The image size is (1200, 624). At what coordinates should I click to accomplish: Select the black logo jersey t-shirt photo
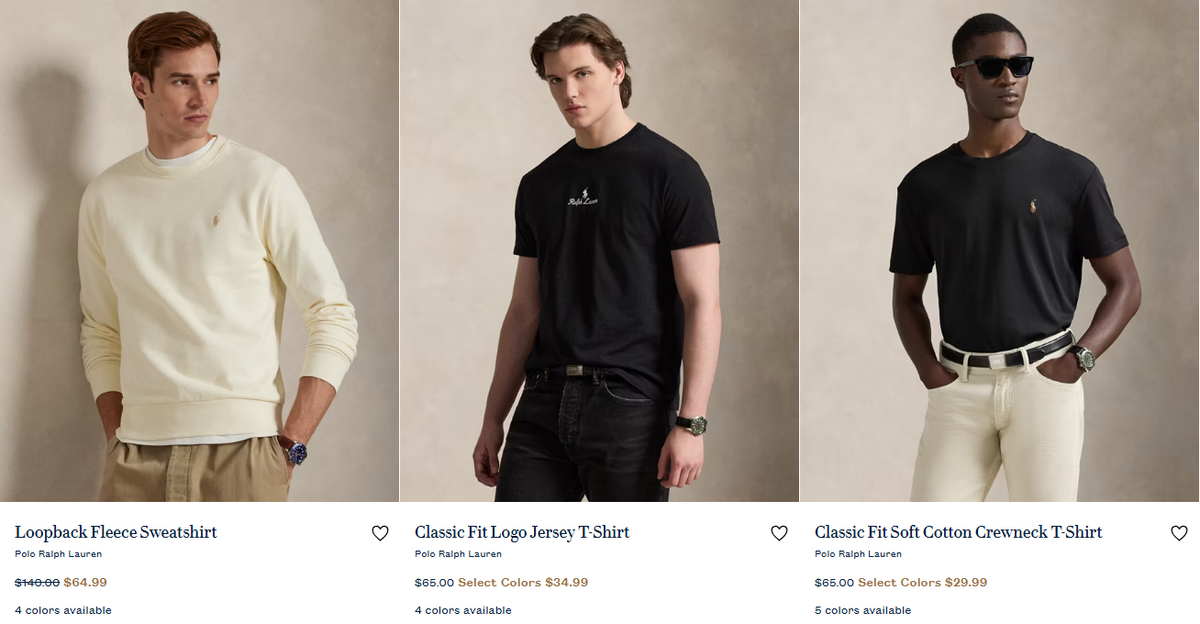pyautogui.click(x=599, y=251)
